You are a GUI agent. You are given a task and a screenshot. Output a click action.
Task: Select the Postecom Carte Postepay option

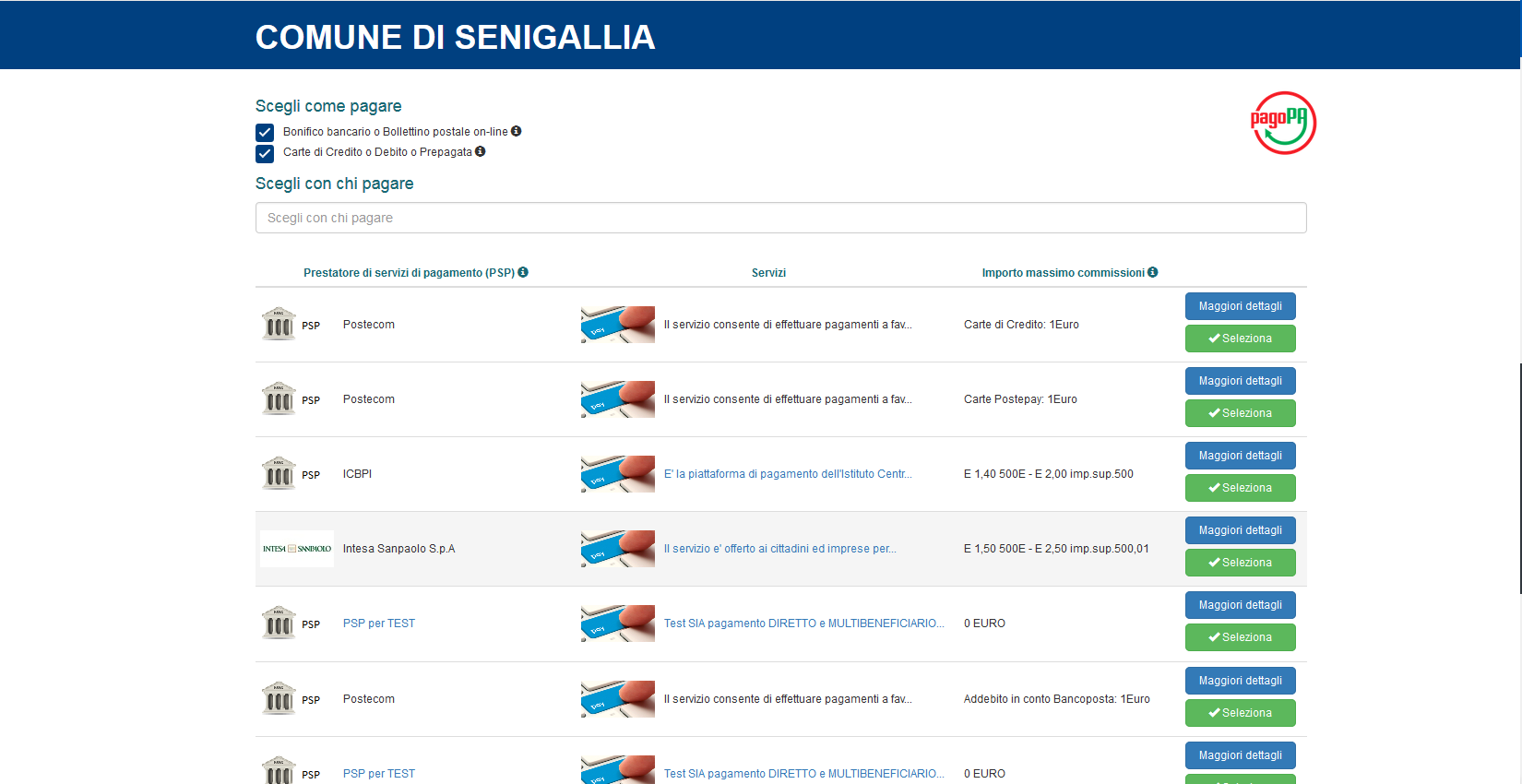tap(1240, 413)
